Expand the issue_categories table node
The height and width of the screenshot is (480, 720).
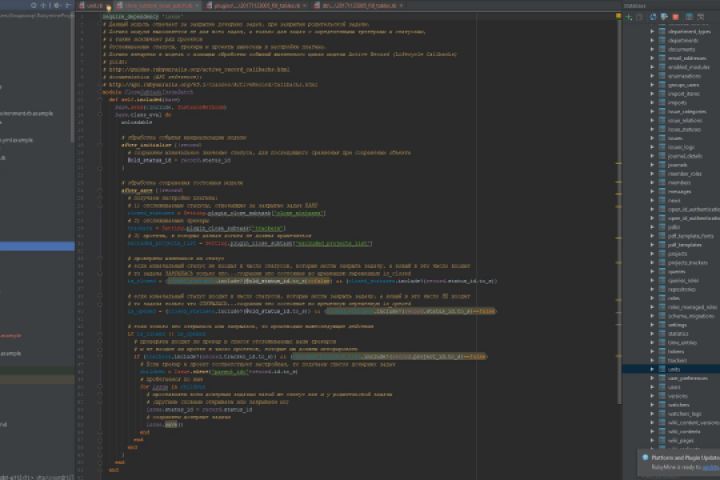[652, 112]
